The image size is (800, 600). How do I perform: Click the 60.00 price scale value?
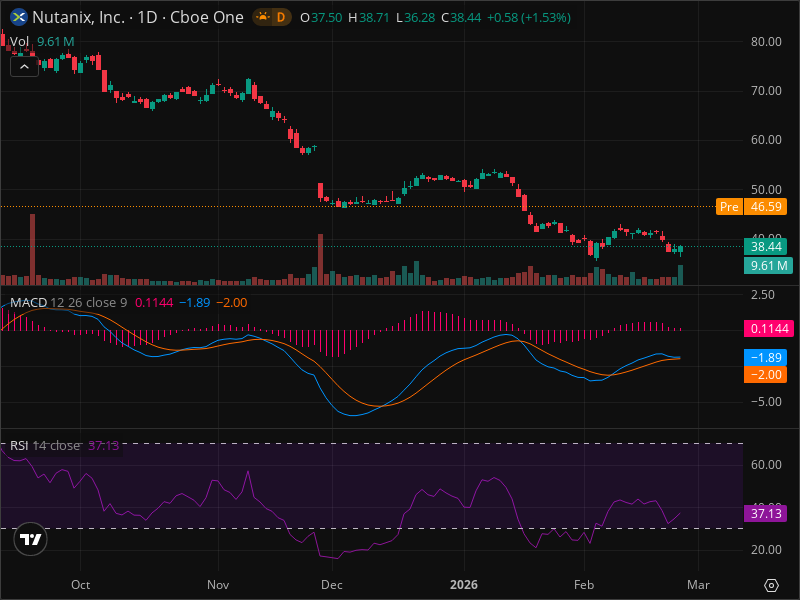[766, 140]
